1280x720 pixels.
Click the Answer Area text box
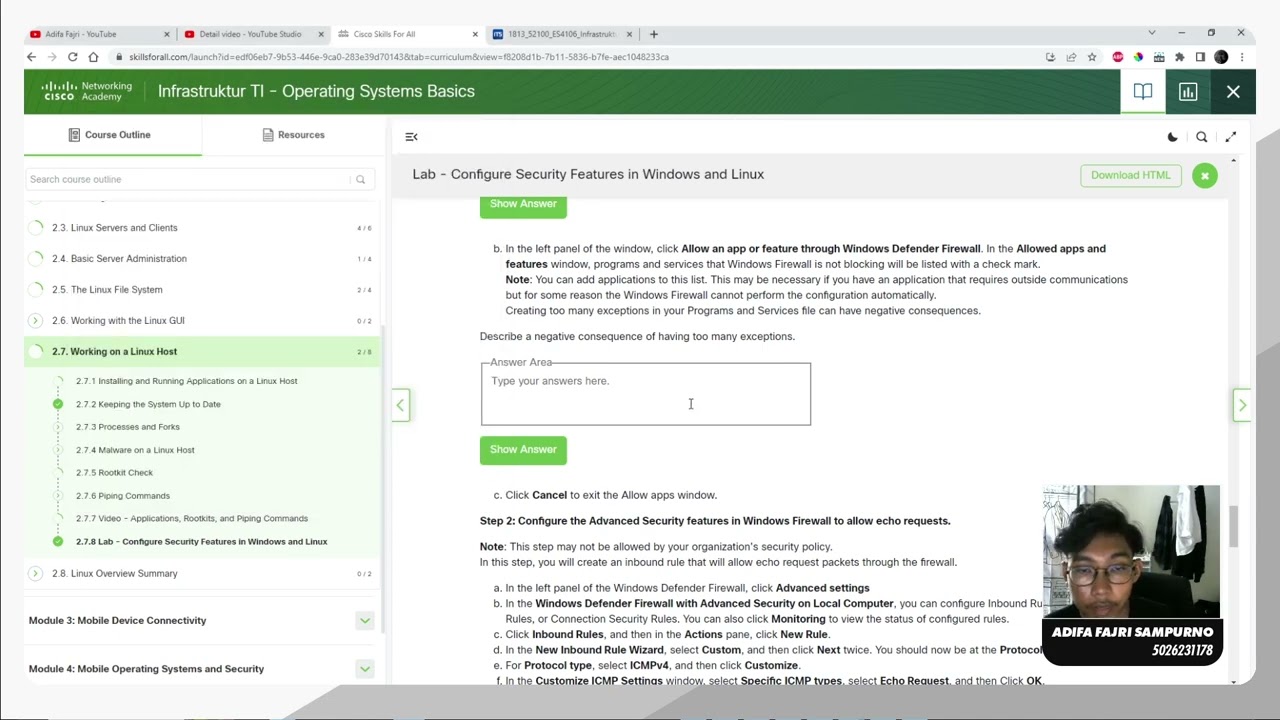pyautogui.click(x=646, y=395)
